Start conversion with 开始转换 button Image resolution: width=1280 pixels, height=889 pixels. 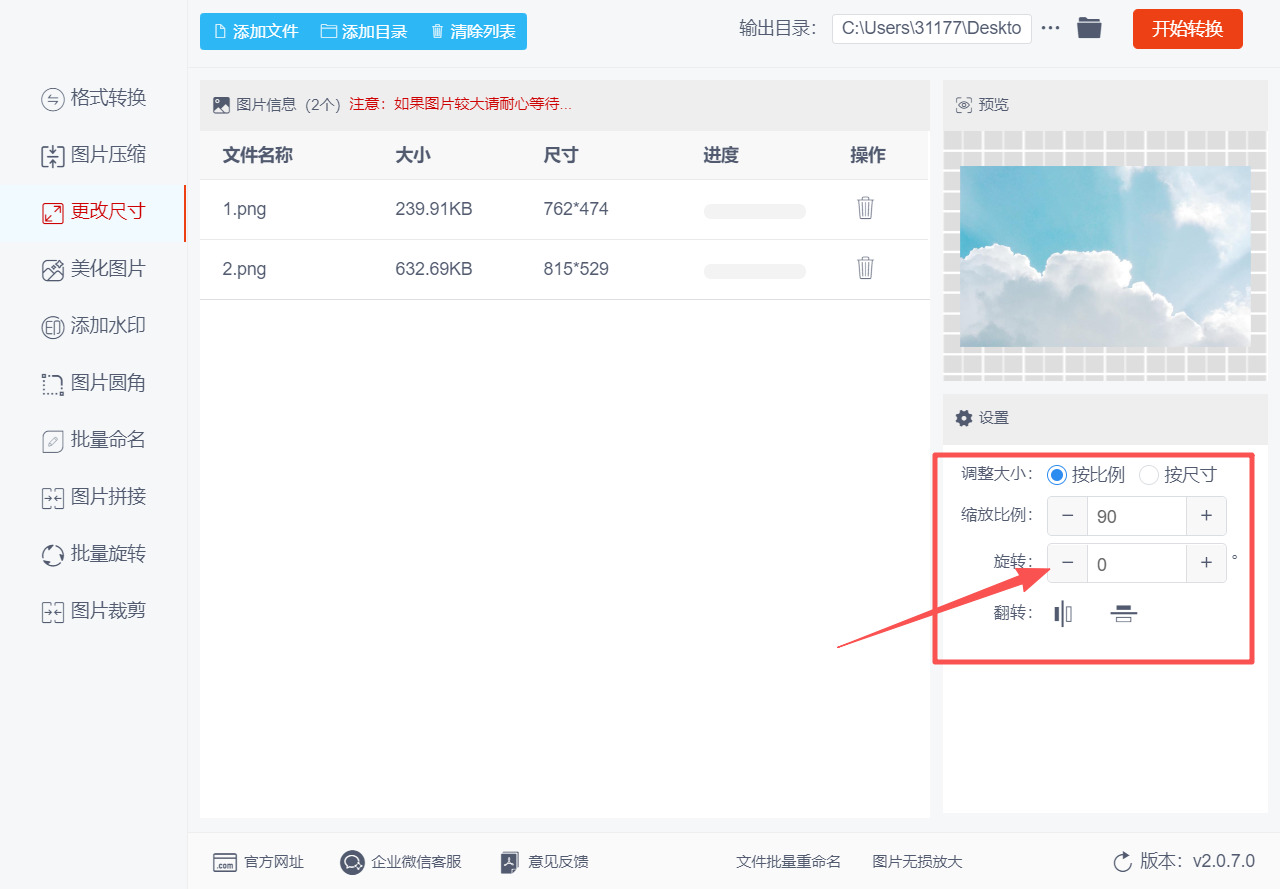point(1188,29)
